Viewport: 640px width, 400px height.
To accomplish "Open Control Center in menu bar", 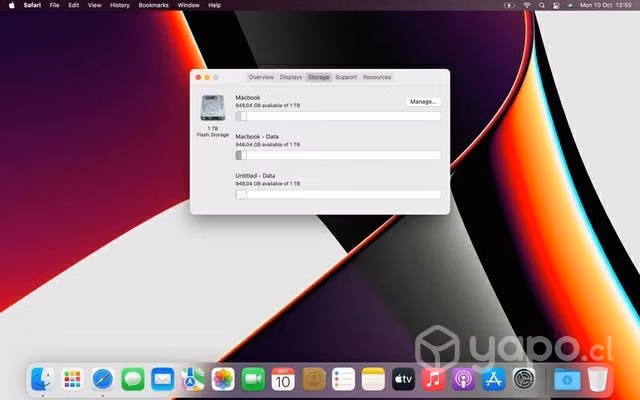I will coord(556,5).
